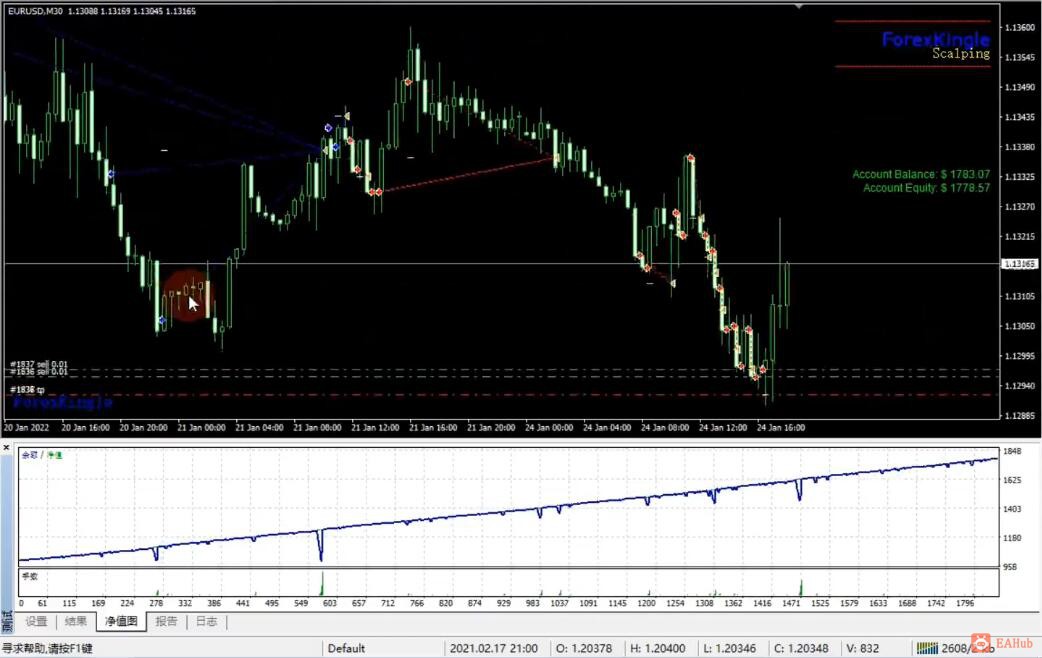
Task: Click the 手数 label in lots panel
Action: click(30, 576)
